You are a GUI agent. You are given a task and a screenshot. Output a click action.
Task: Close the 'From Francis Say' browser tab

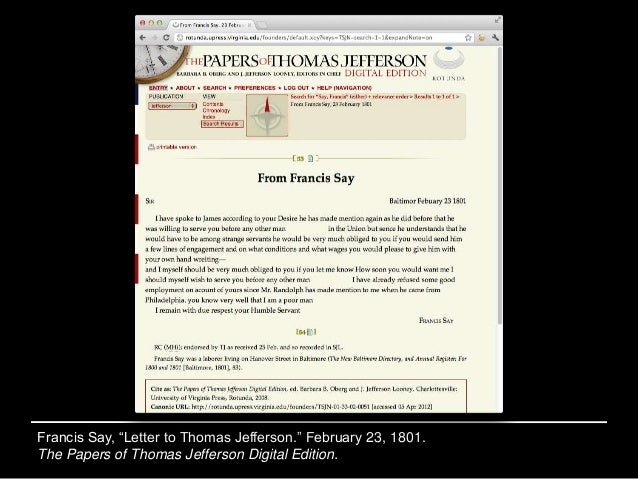[x=249, y=25]
